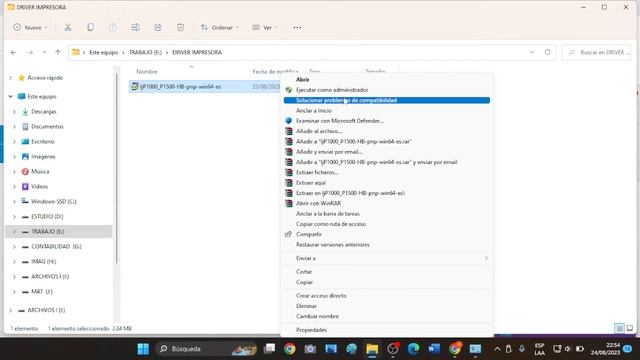Click the microphone icon in system tray
The height and width of the screenshot is (360, 640).
(522, 349)
